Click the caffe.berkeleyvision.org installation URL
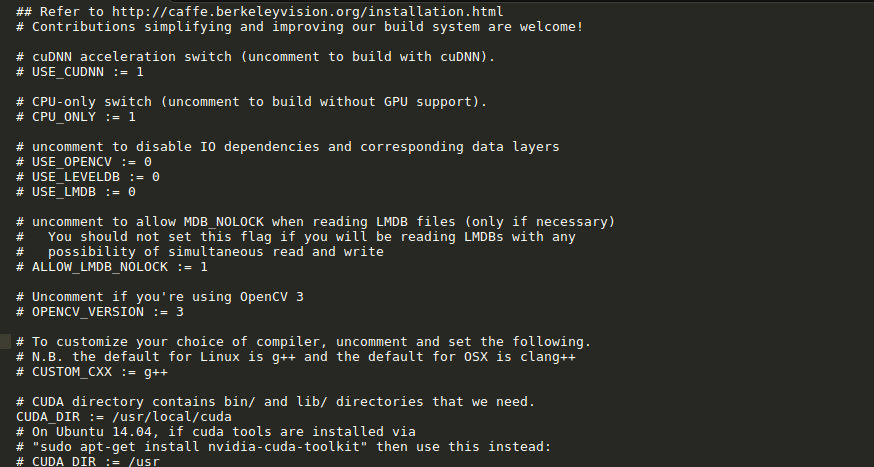The height and width of the screenshot is (467, 874). (x=308, y=12)
